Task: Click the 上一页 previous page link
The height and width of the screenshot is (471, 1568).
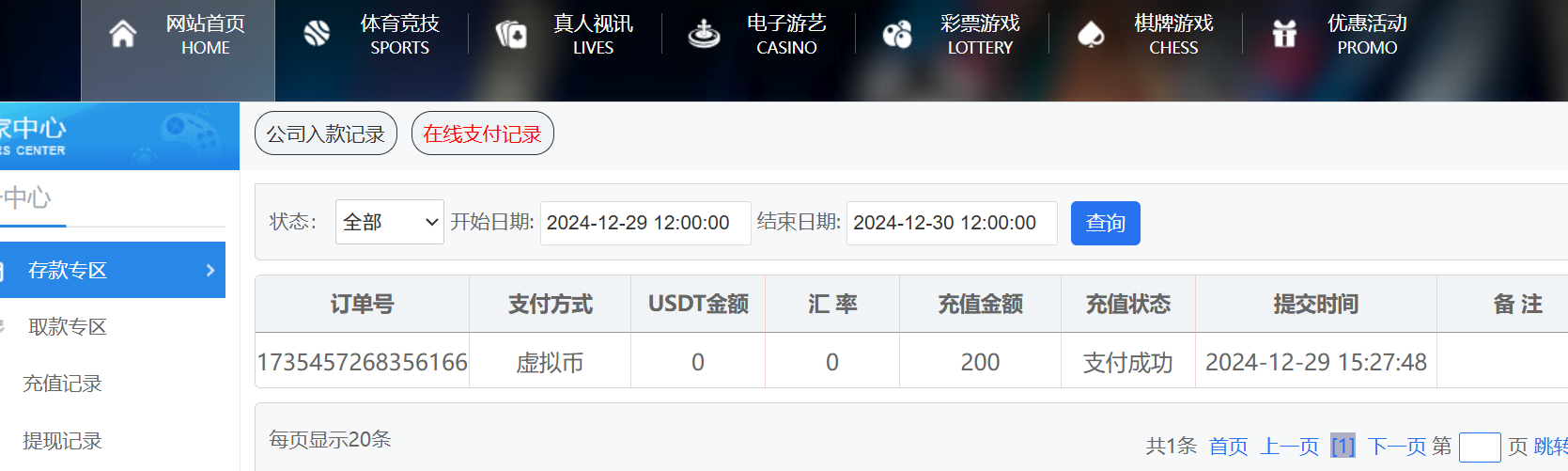Action: pos(1290,446)
